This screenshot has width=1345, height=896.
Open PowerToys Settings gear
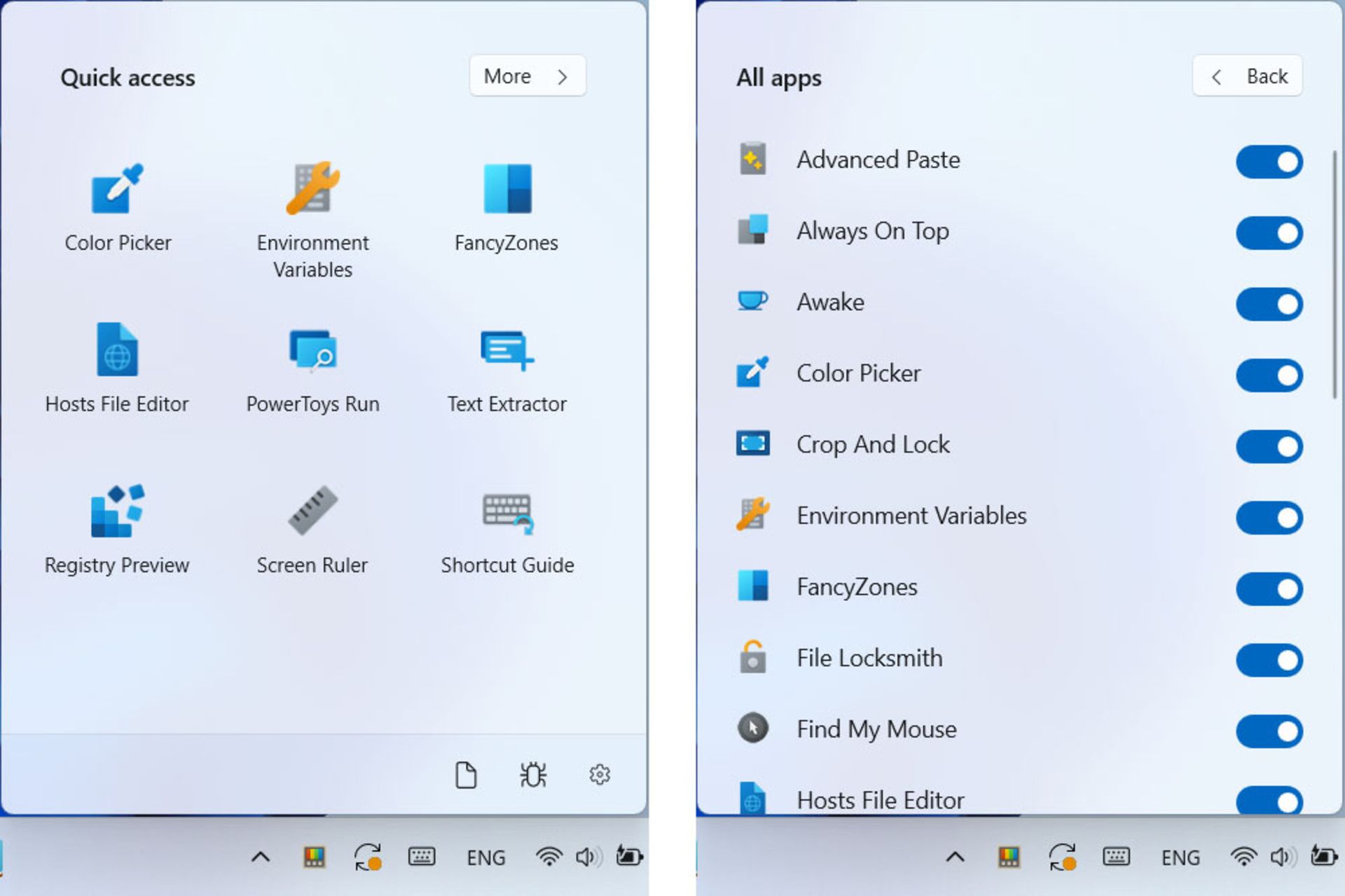coord(601,774)
